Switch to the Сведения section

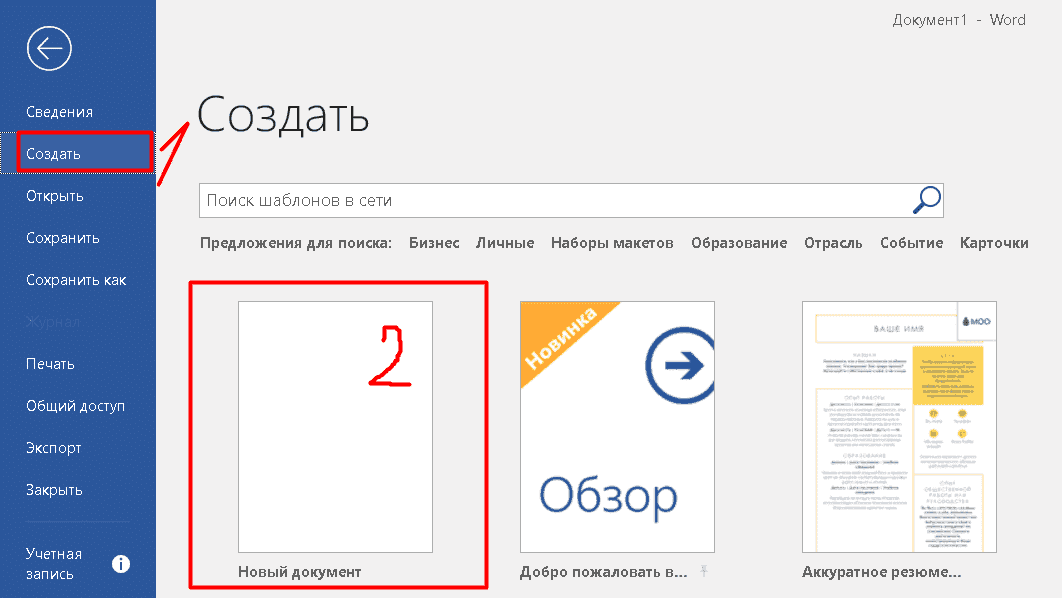click(60, 111)
